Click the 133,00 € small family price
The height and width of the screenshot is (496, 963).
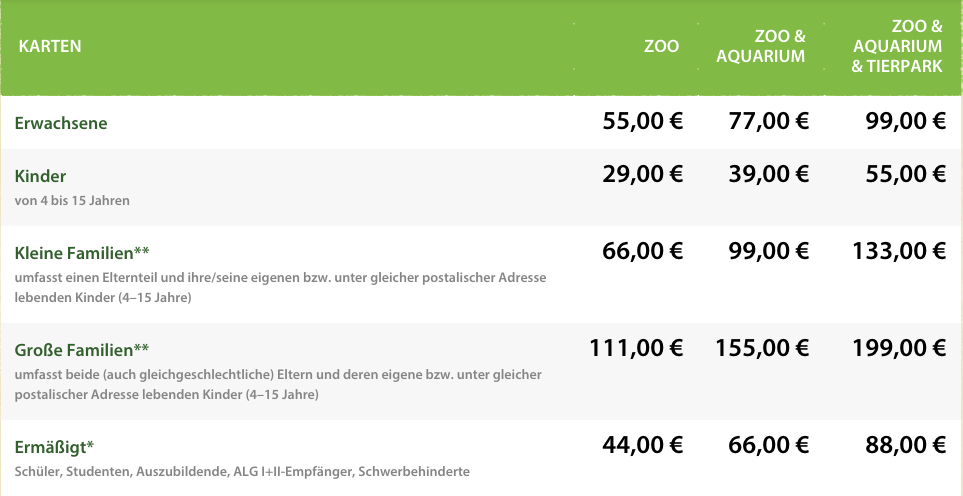click(x=899, y=251)
